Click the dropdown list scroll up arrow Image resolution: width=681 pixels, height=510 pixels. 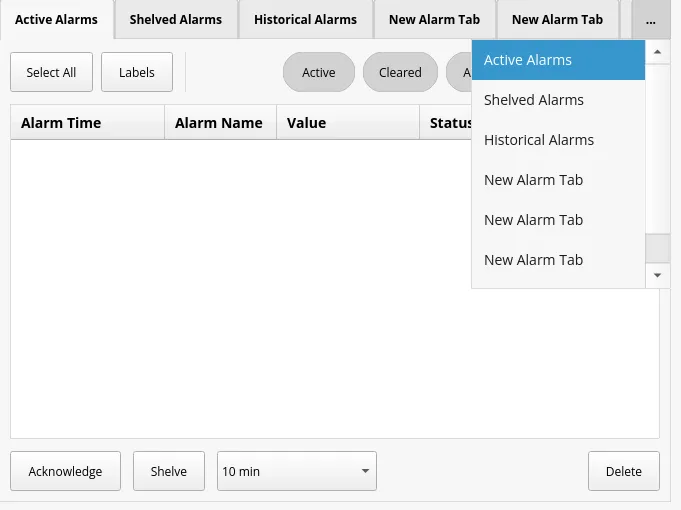(657, 51)
